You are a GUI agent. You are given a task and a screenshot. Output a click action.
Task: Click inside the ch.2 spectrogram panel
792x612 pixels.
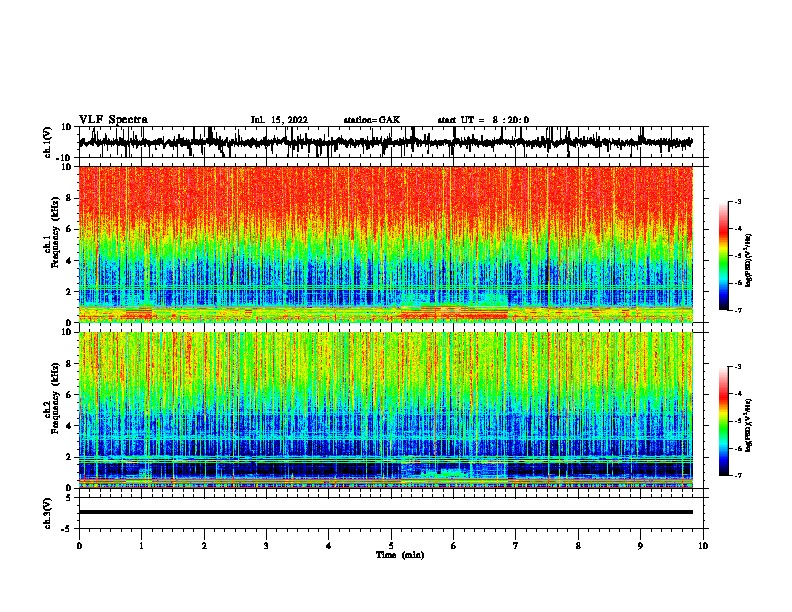click(x=386, y=410)
